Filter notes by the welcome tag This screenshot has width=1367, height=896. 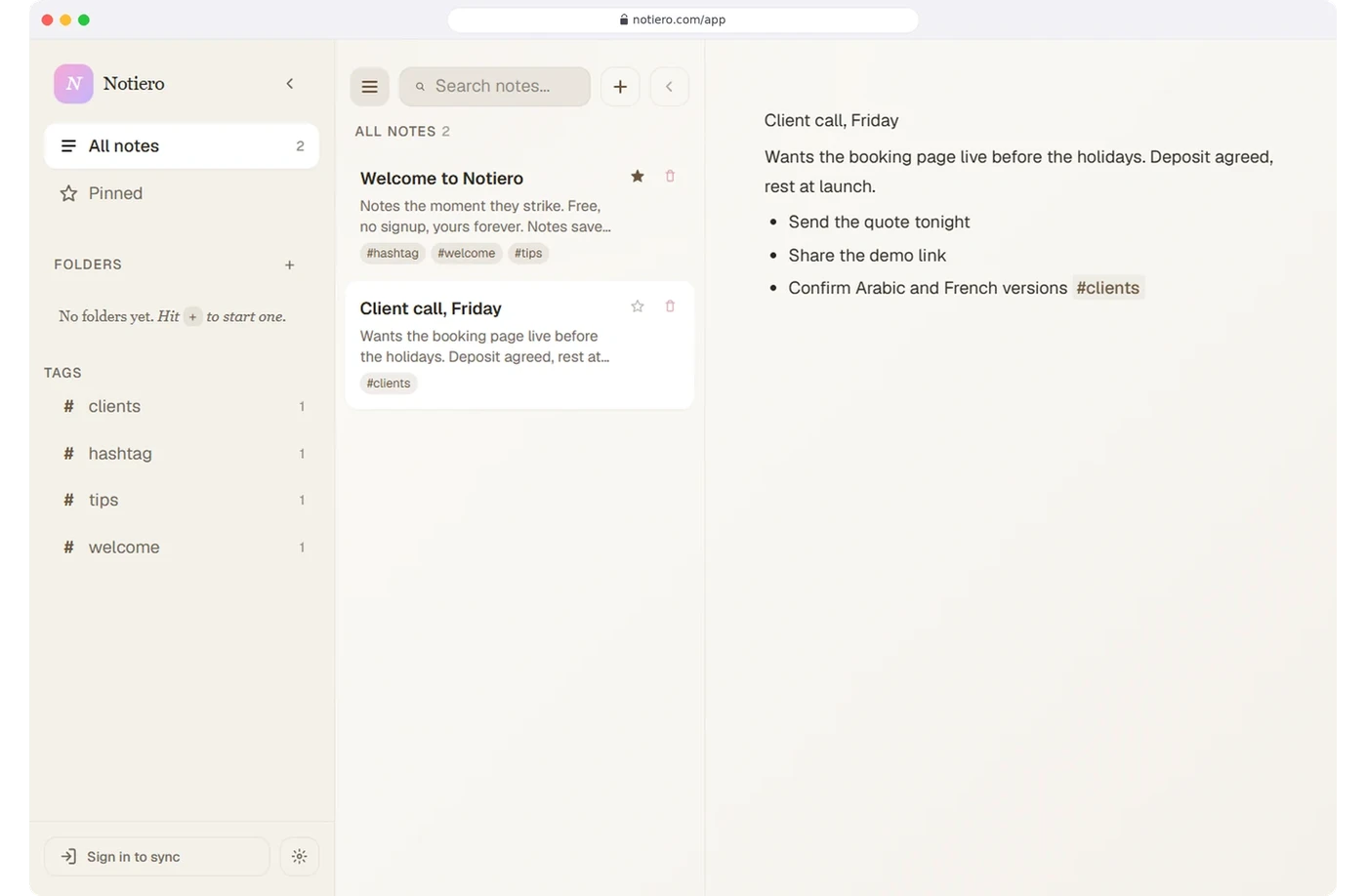coord(182,548)
